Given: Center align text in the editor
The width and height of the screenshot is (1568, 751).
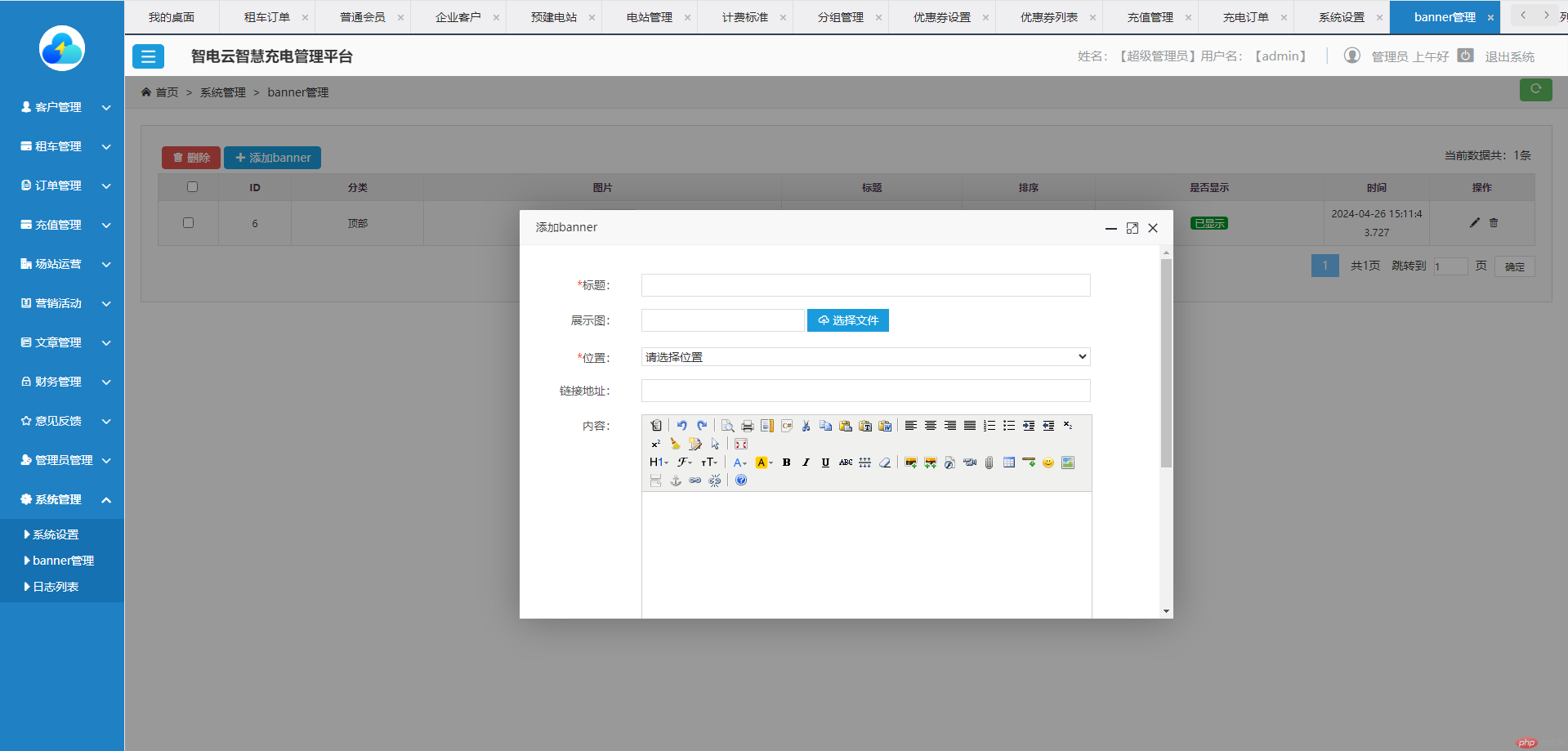Looking at the screenshot, I should pos(930,426).
